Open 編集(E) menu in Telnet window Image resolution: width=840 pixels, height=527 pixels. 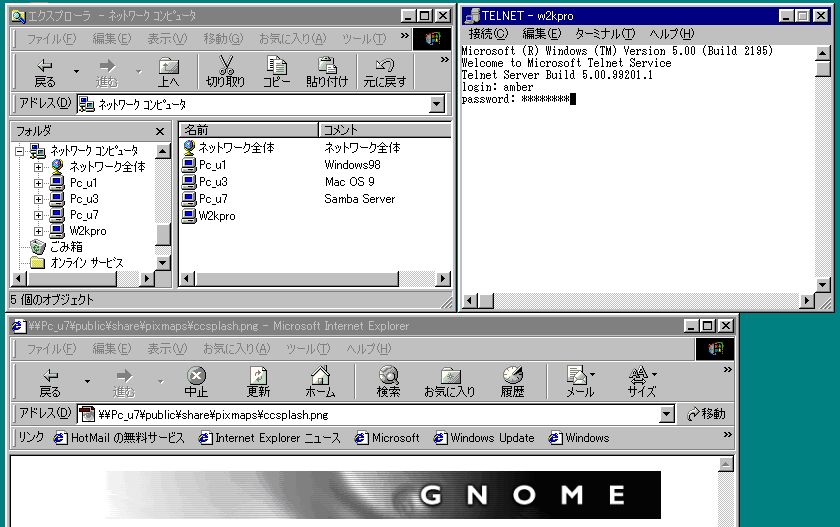click(x=542, y=34)
